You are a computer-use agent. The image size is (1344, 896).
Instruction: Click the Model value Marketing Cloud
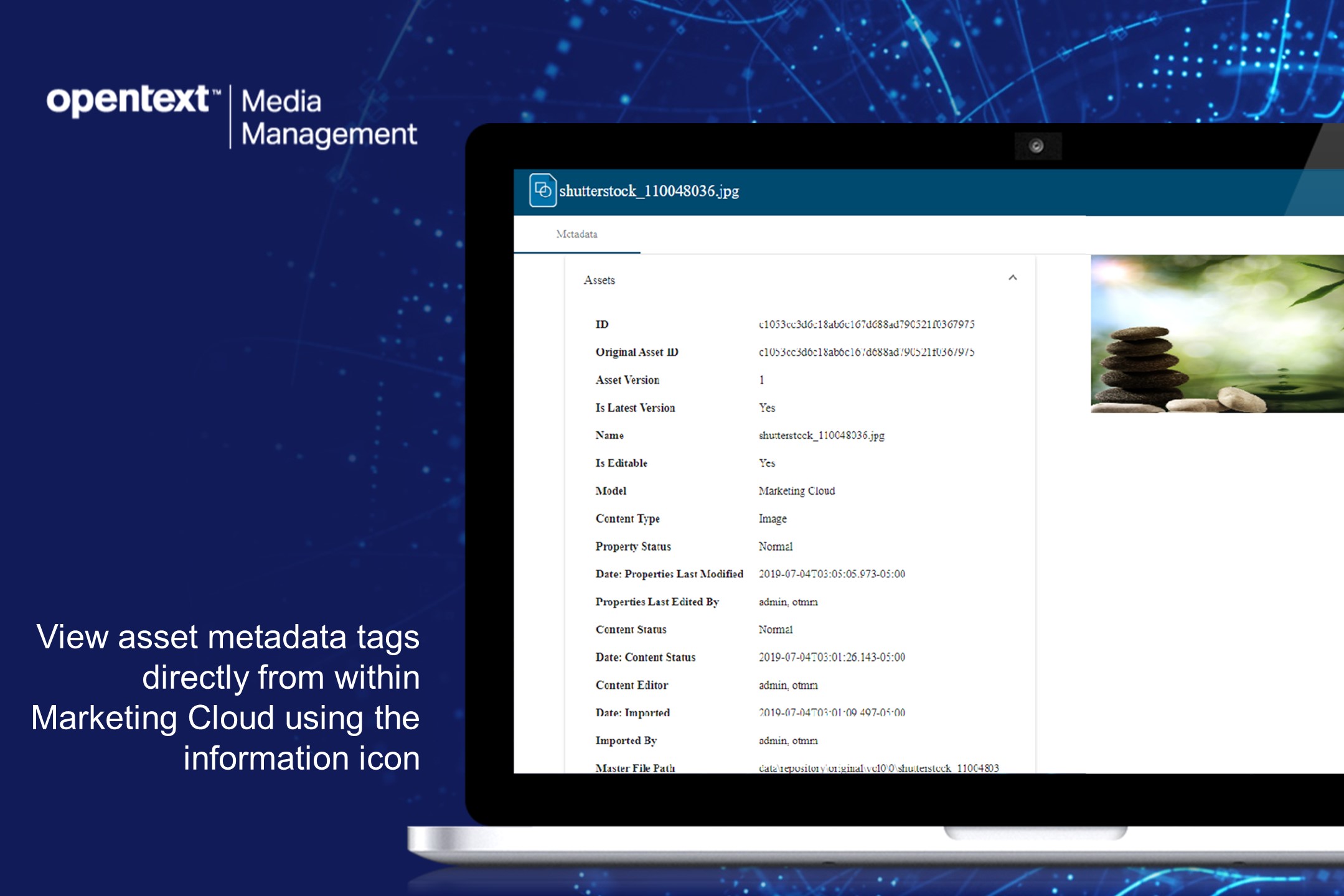pos(796,491)
